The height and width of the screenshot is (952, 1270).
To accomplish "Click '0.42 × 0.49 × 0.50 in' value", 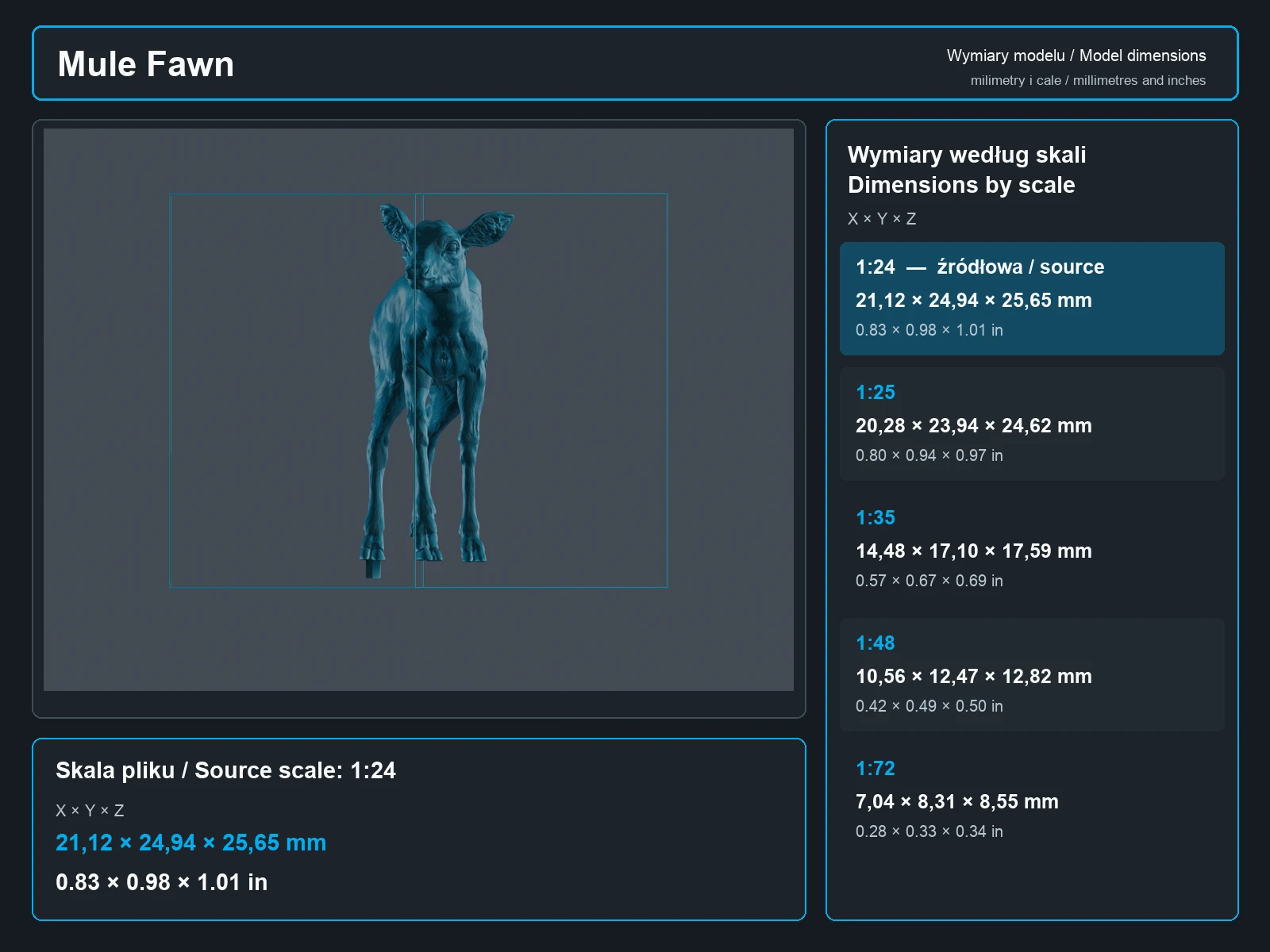I will click(929, 706).
